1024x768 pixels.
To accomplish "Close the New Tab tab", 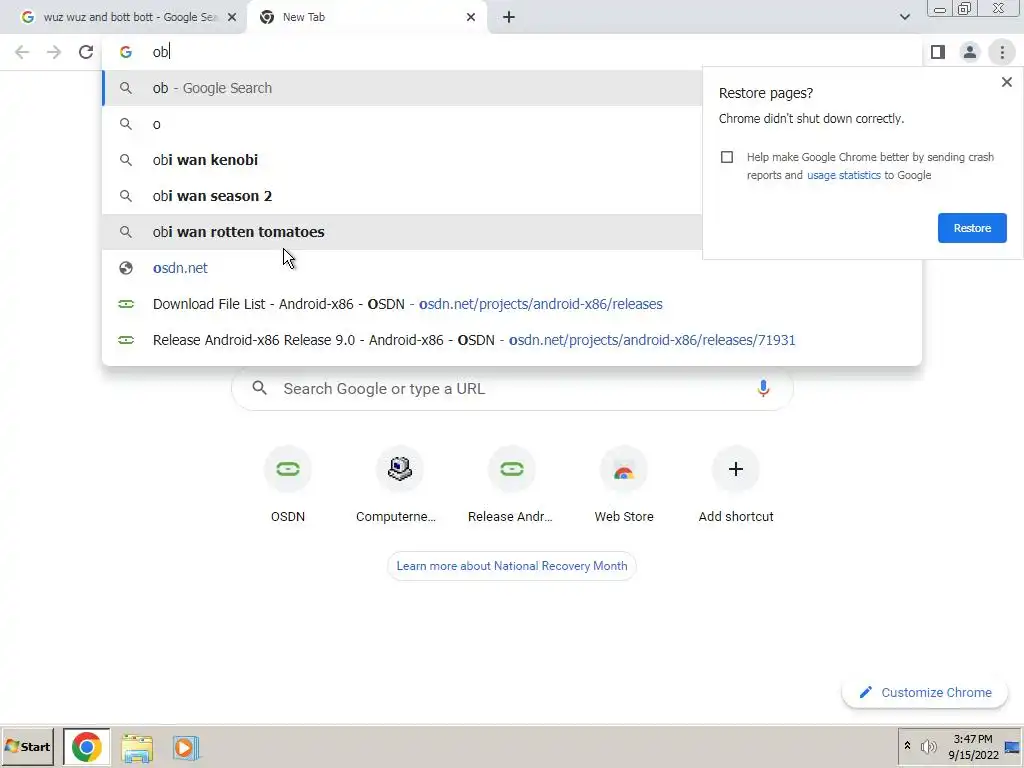I will click(x=471, y=17).
